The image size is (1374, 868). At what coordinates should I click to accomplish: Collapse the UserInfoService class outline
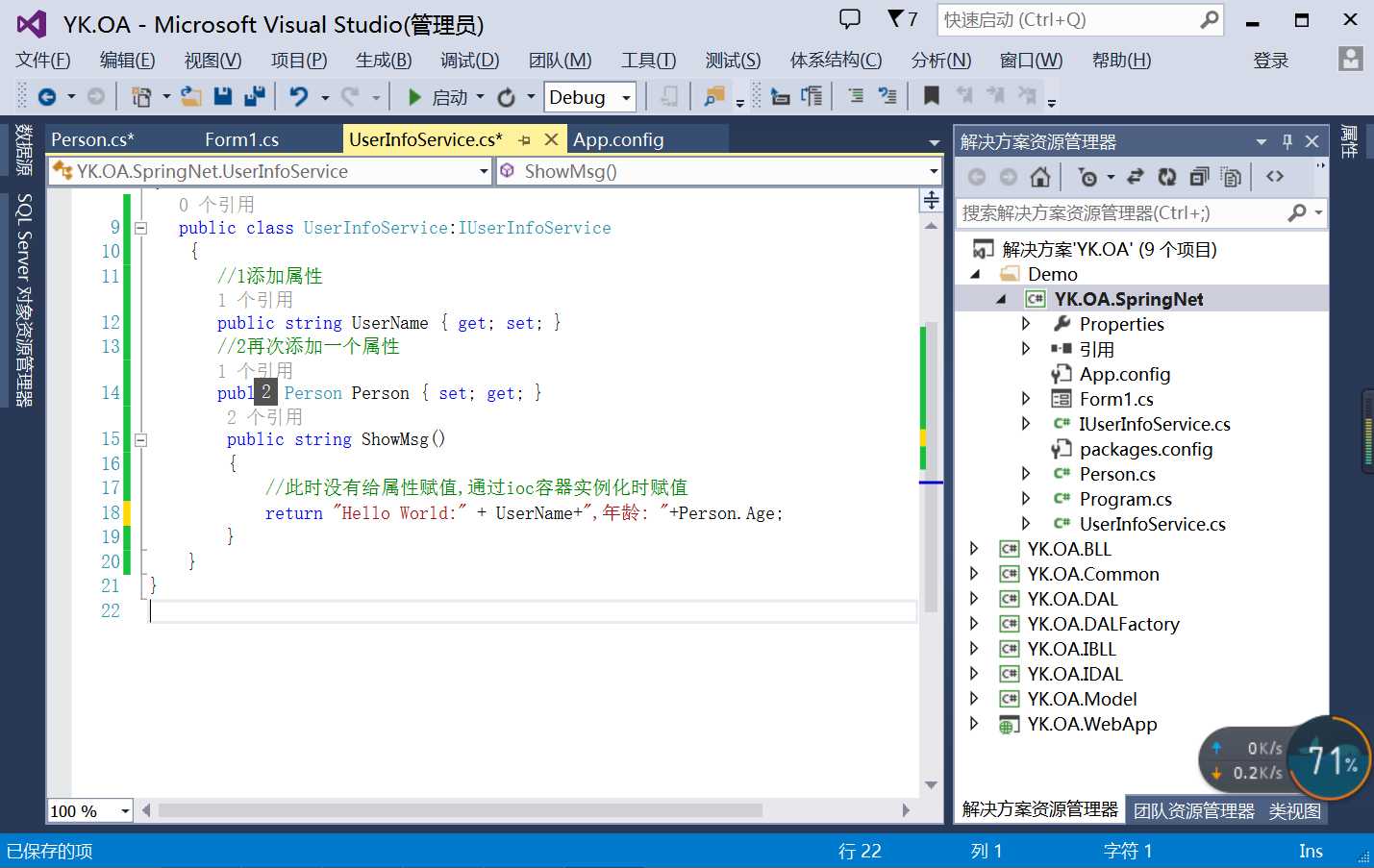click(141, 229)
